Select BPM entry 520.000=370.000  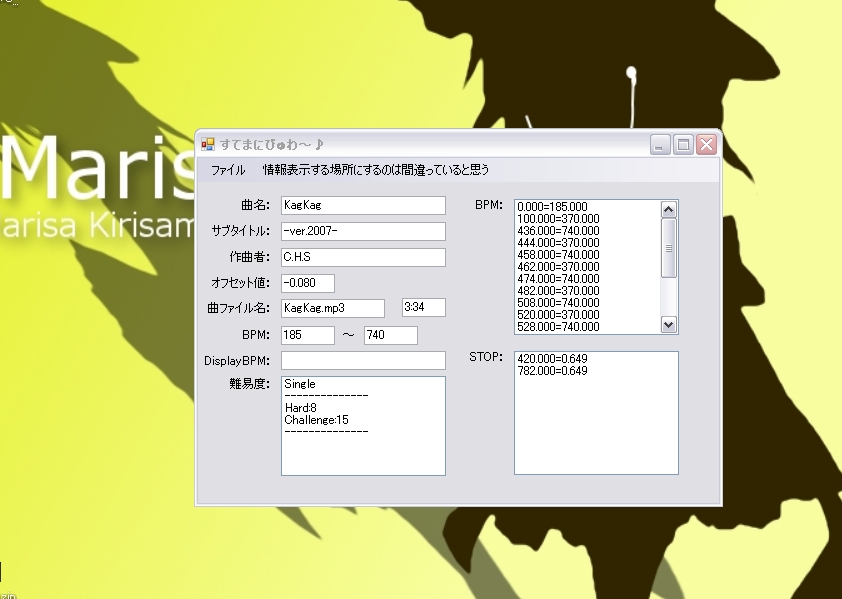point(558,315)
